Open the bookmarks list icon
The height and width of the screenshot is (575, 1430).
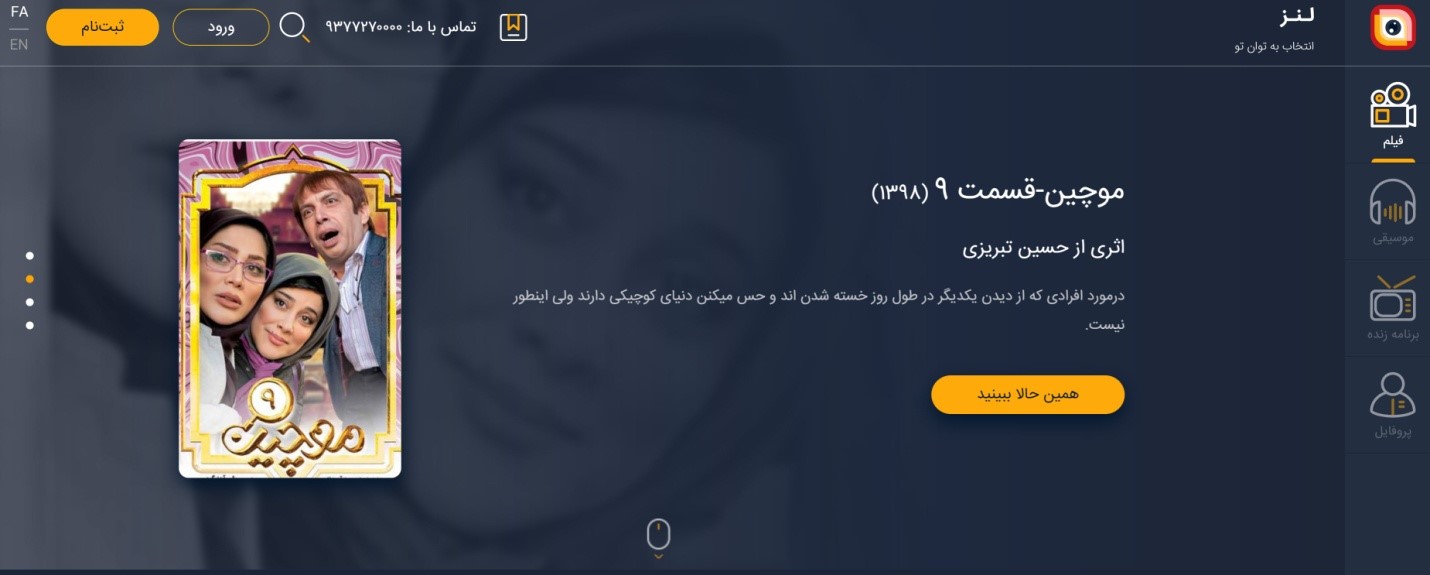coord(513,27)
